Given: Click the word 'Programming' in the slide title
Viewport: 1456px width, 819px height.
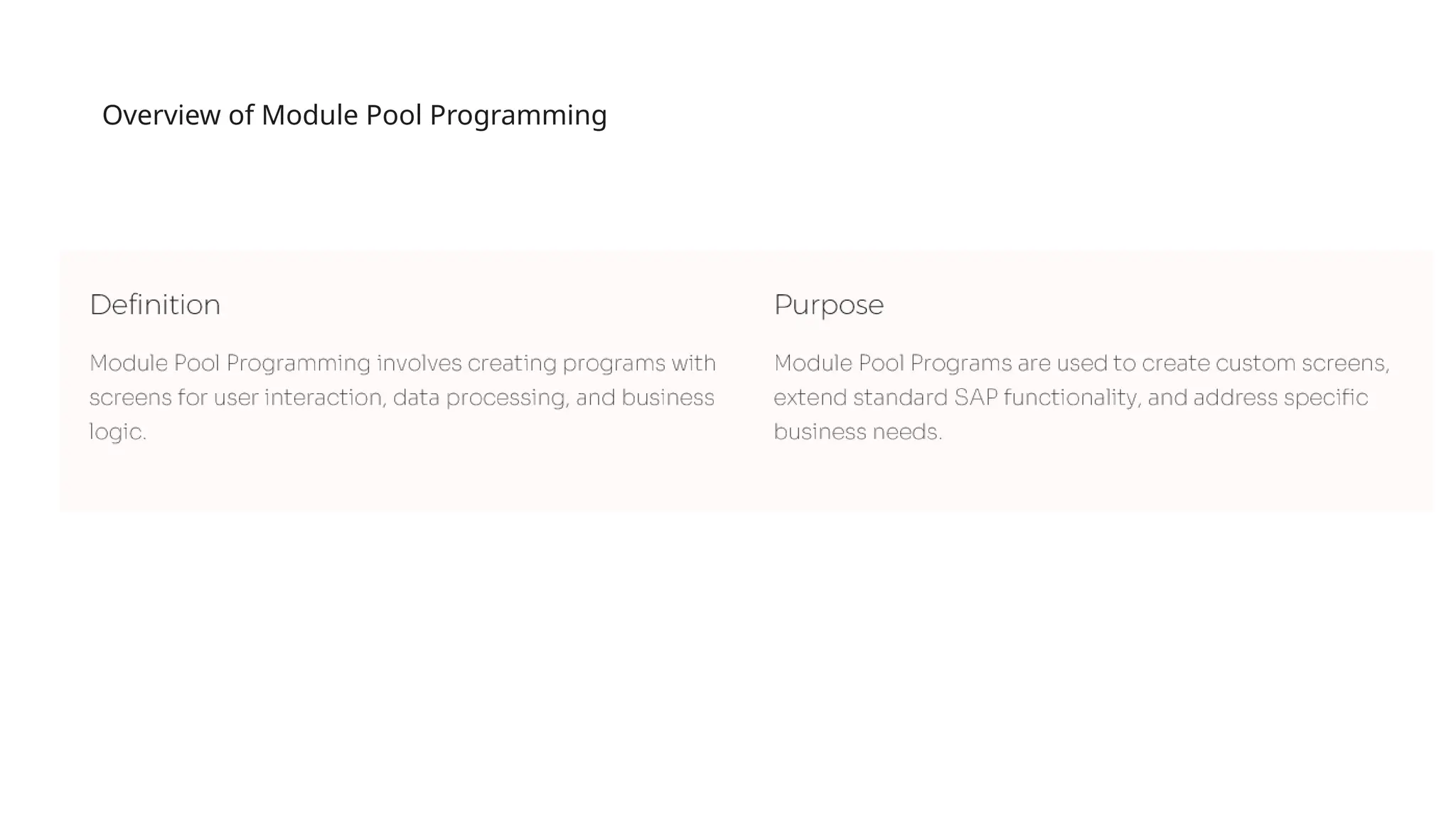Looking at the screenshot, I should coord(518,117).
